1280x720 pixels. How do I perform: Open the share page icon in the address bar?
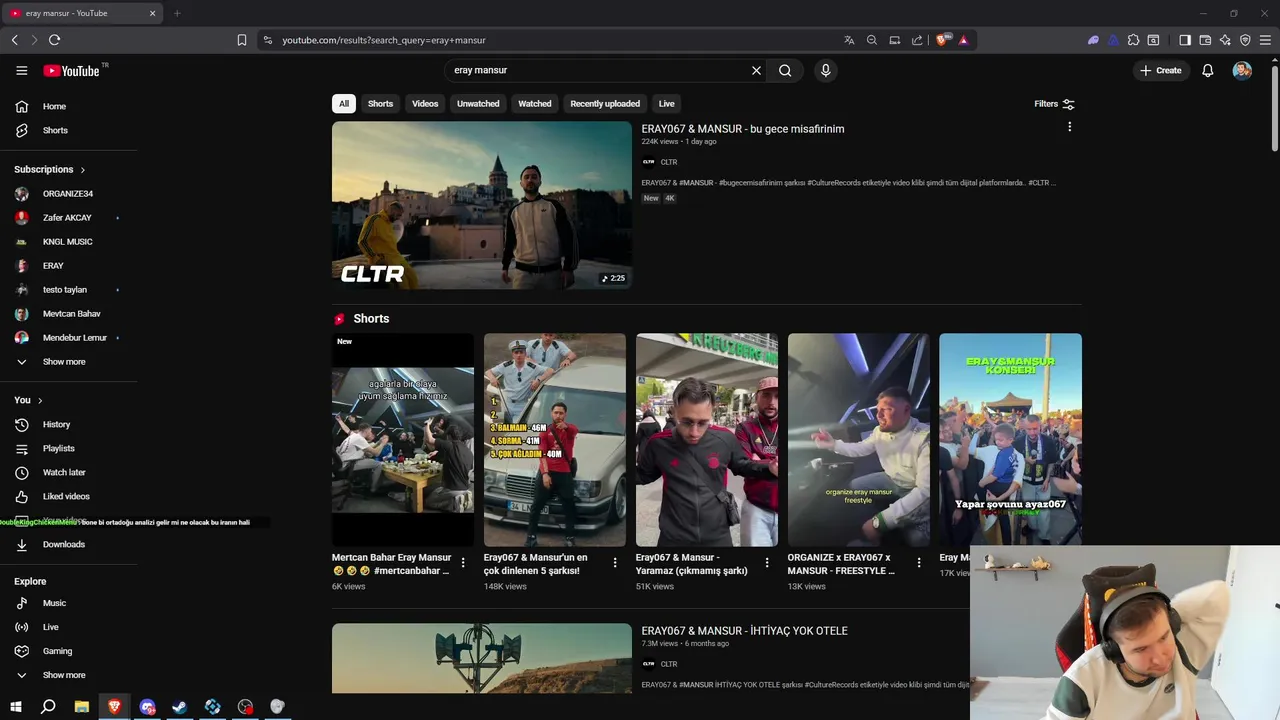[917, 40]
